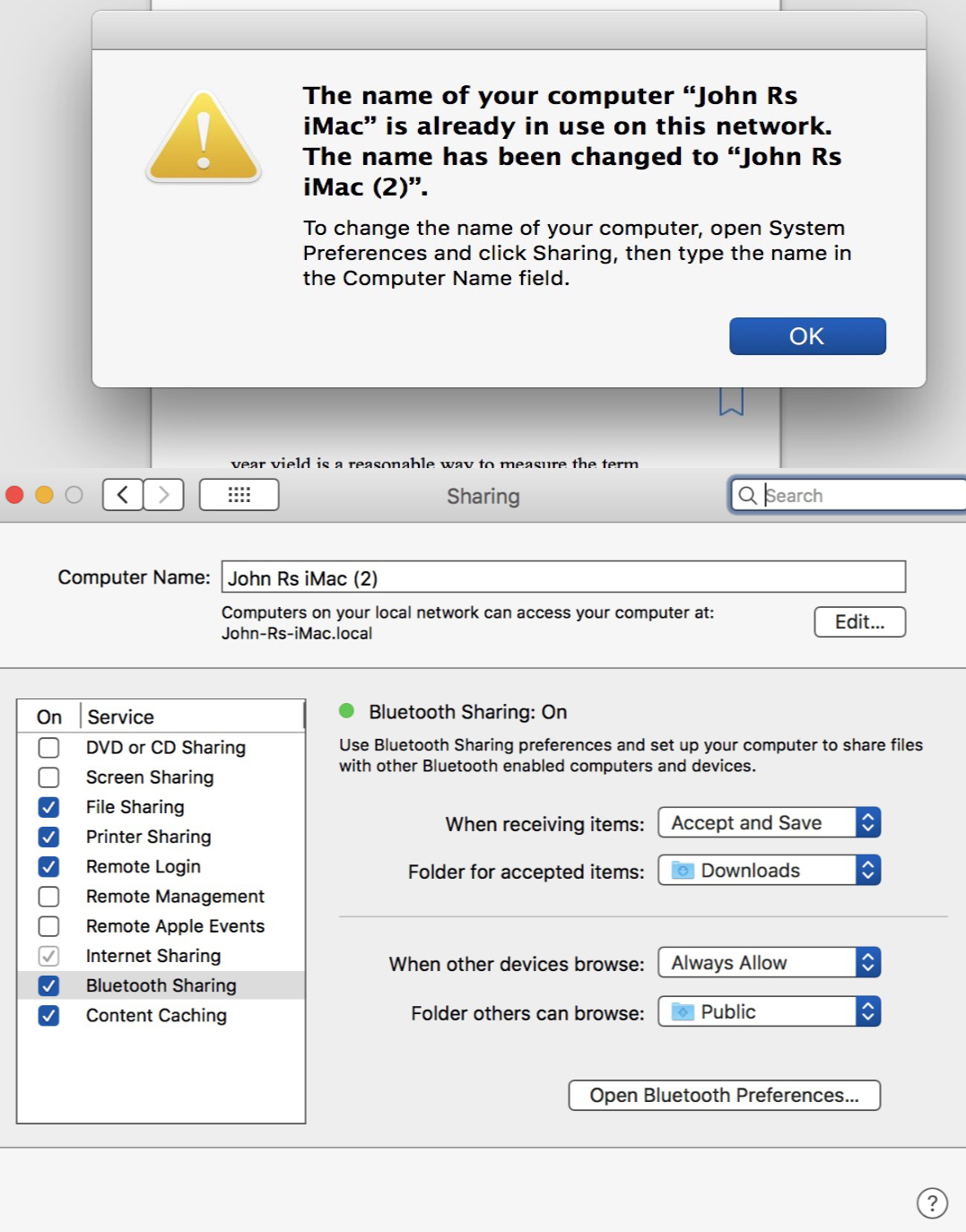Enable Remote Management checkbox
This screenshot has width=966, height=1232.
(x=49, y=897)
